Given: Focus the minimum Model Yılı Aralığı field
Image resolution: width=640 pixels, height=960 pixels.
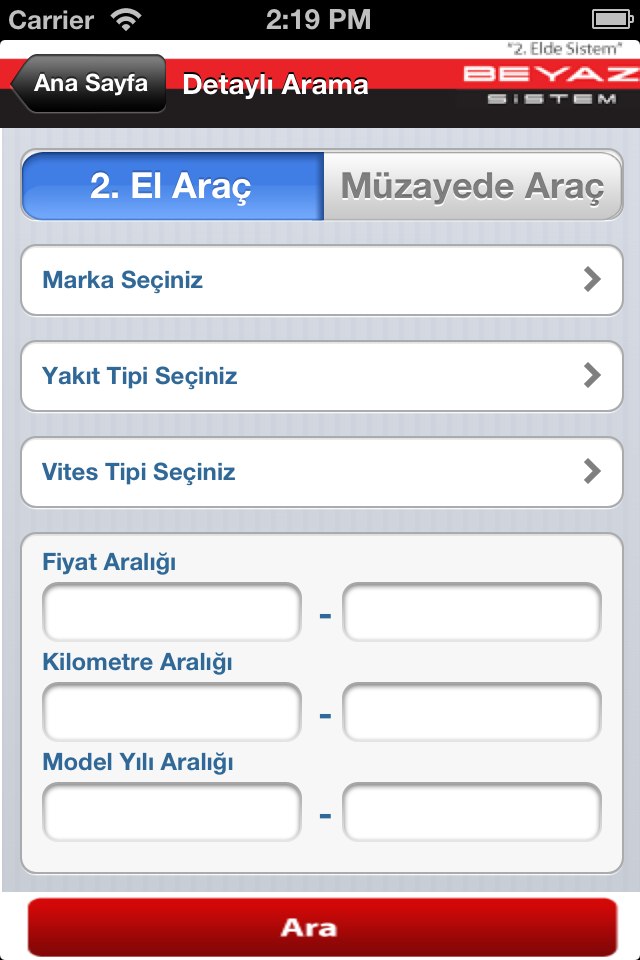Looking at the screenshot, I should point(172,811).
